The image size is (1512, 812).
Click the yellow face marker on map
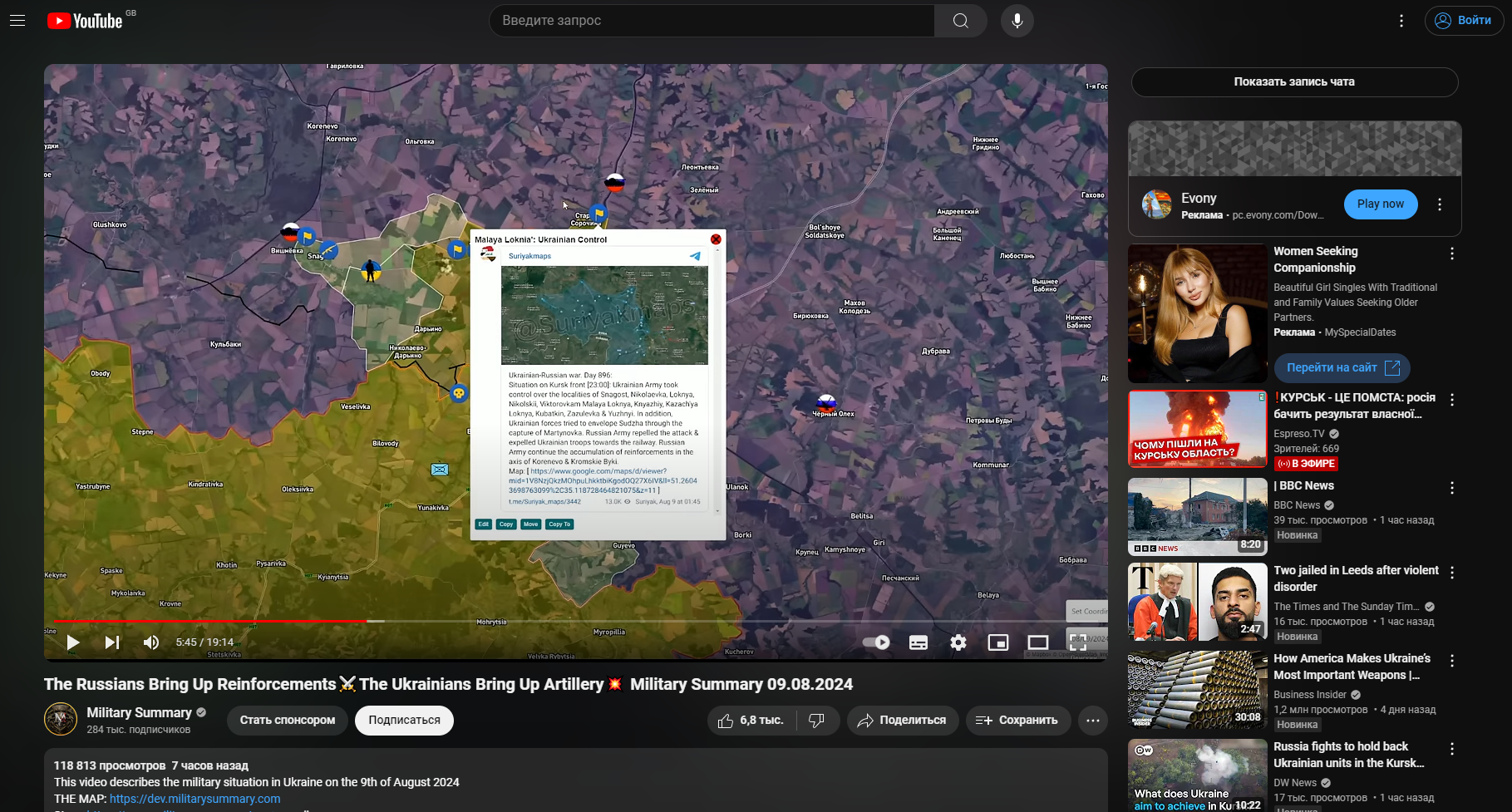pos(459,393)
